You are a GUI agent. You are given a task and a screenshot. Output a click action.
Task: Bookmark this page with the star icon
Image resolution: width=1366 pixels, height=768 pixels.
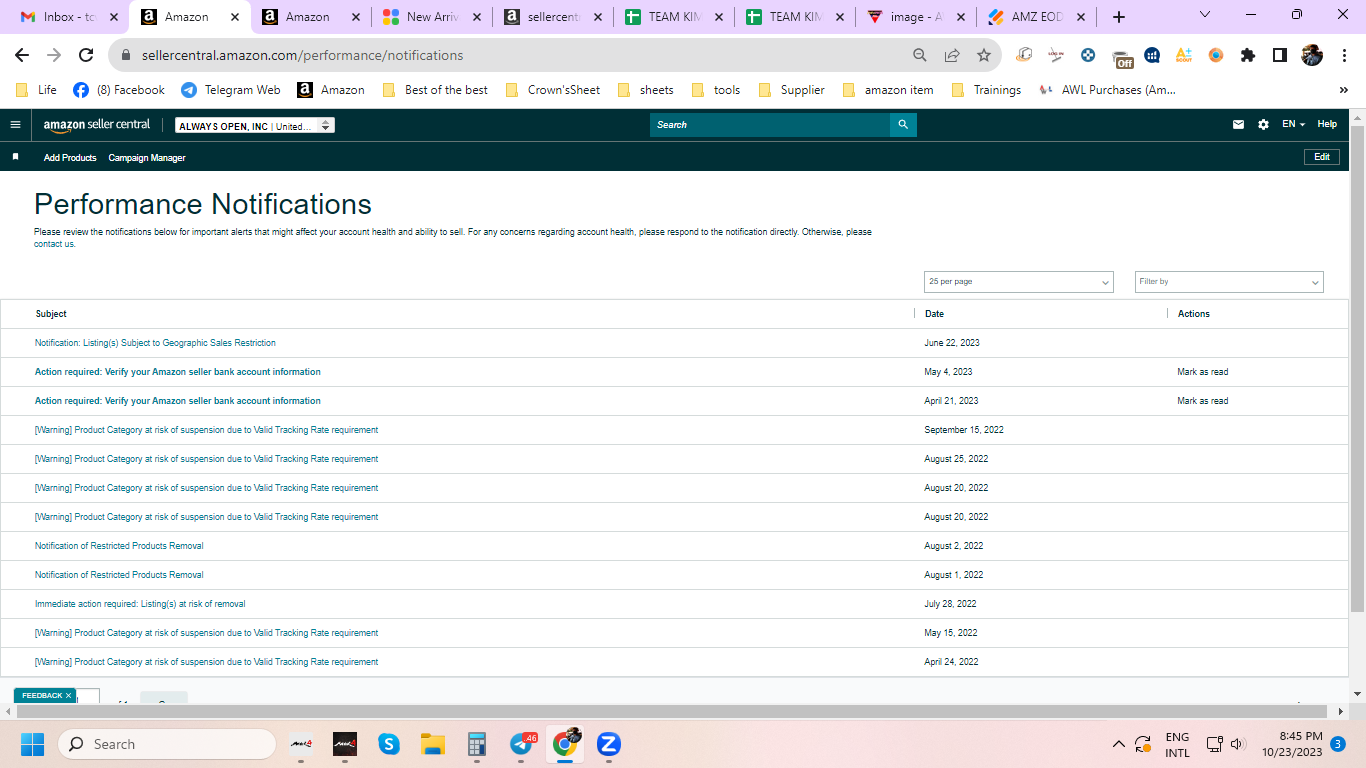[984, 55]
